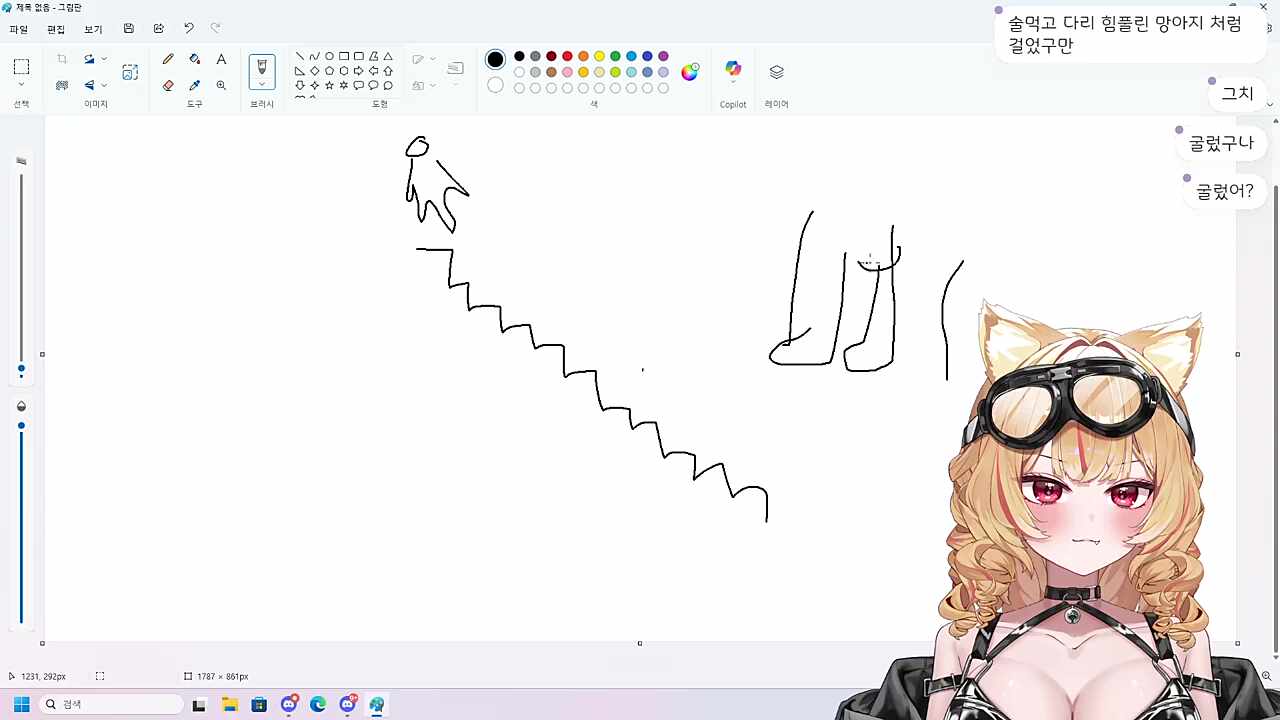Viewport: 1280px width, 720px height.
Task: Click the Rotate image icon
Action: pos(90,59)
